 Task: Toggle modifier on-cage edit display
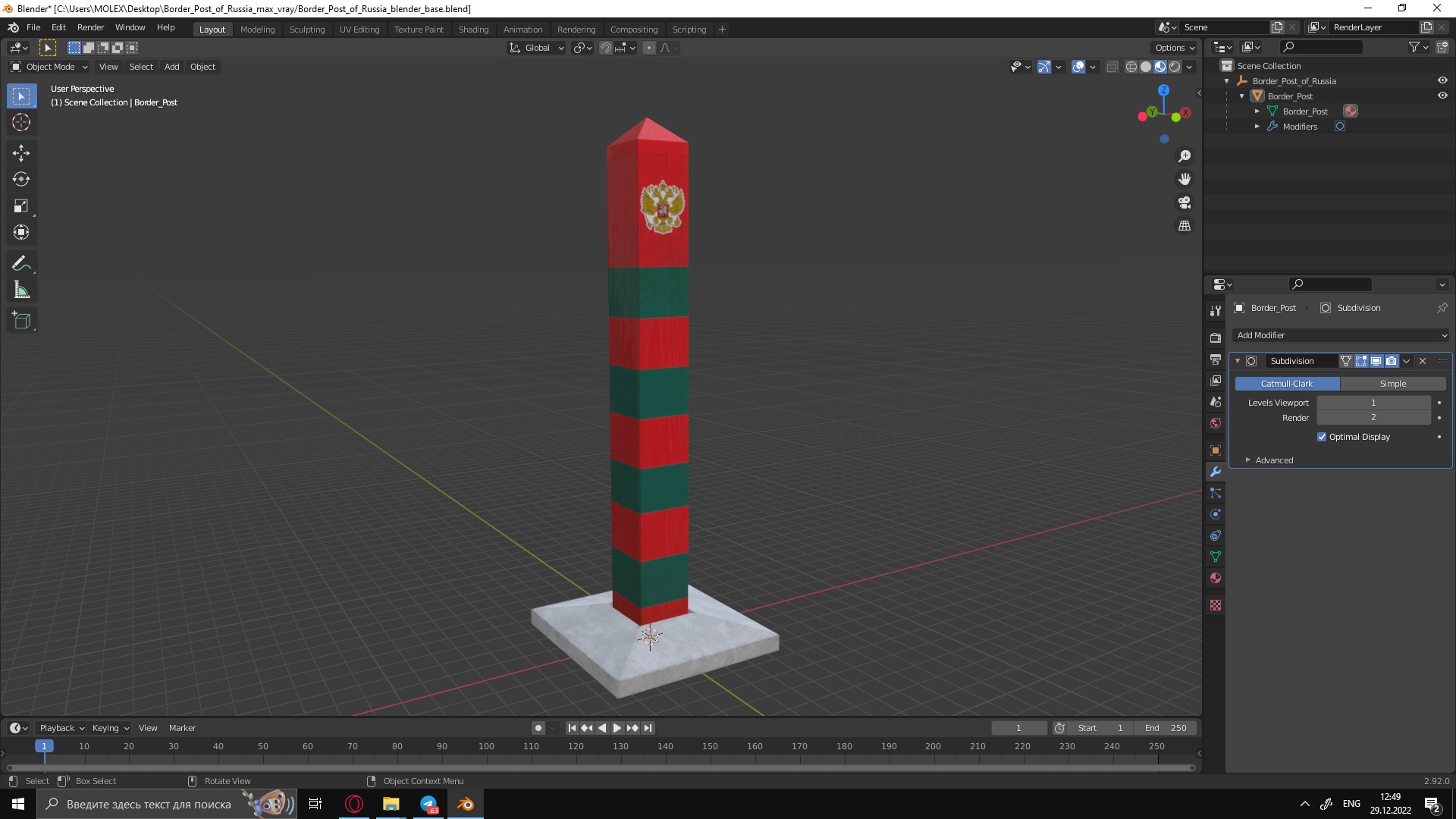pyautogui.click(x=1346, y=361)
